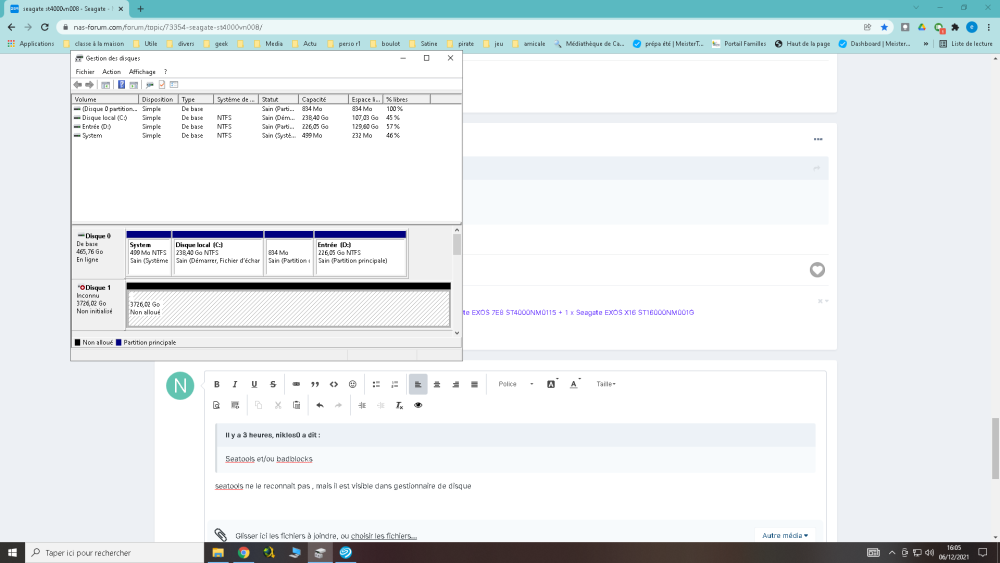Toggle preview with the eye icon
This screenshot has height=563, width=1000.
tap(418, 406)
